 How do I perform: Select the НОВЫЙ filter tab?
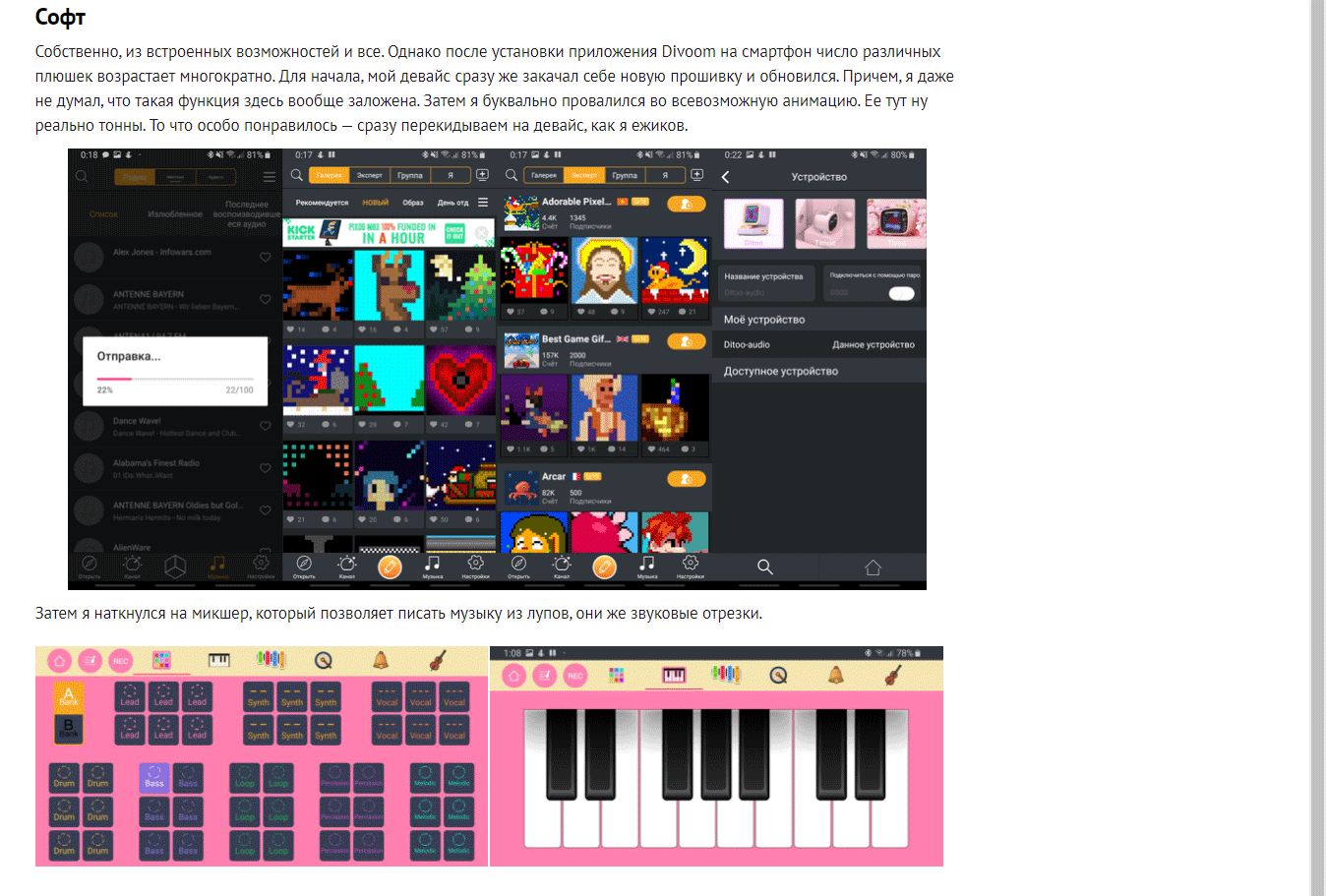click(x=376, y=203)
